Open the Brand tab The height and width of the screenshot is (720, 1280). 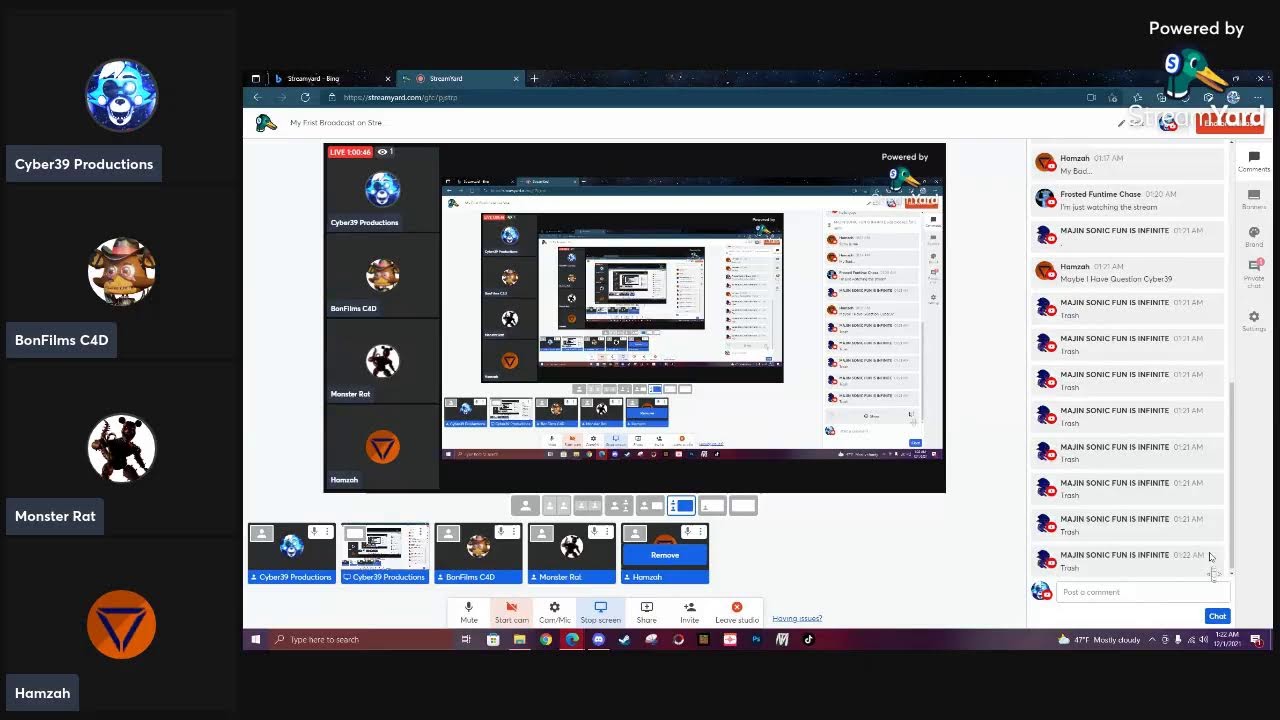[x=1254, y=237]
